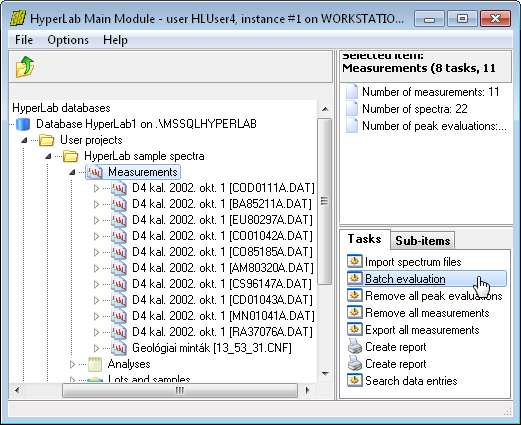Viewport: 521px width, 425px height.
Task: Expand the CS96147A.DAT measurement node
Action: [96, 284]
